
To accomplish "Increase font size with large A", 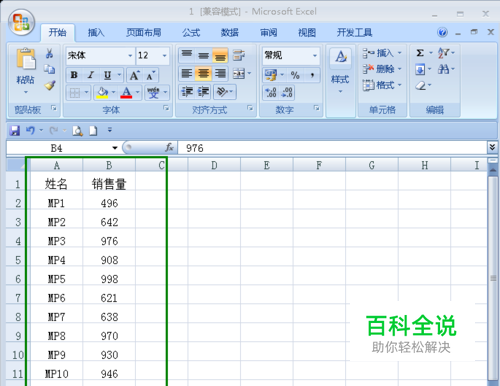I will point(134,75).
